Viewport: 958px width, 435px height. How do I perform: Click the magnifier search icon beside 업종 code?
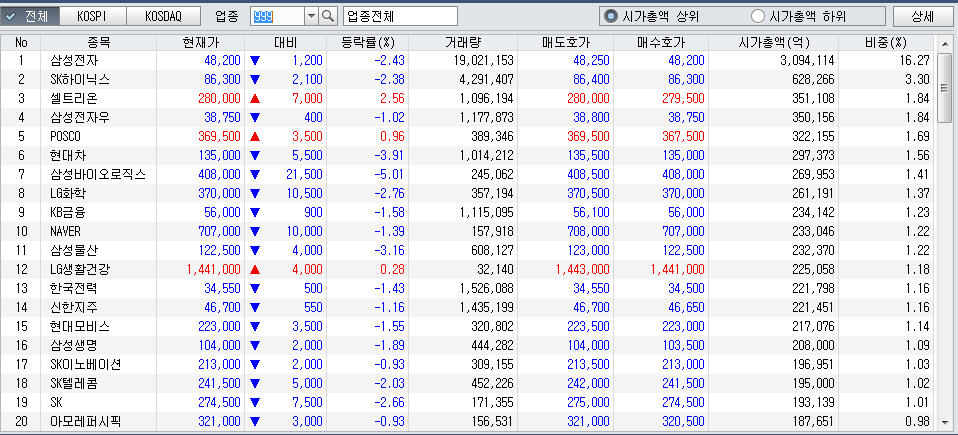coord(328,17)
